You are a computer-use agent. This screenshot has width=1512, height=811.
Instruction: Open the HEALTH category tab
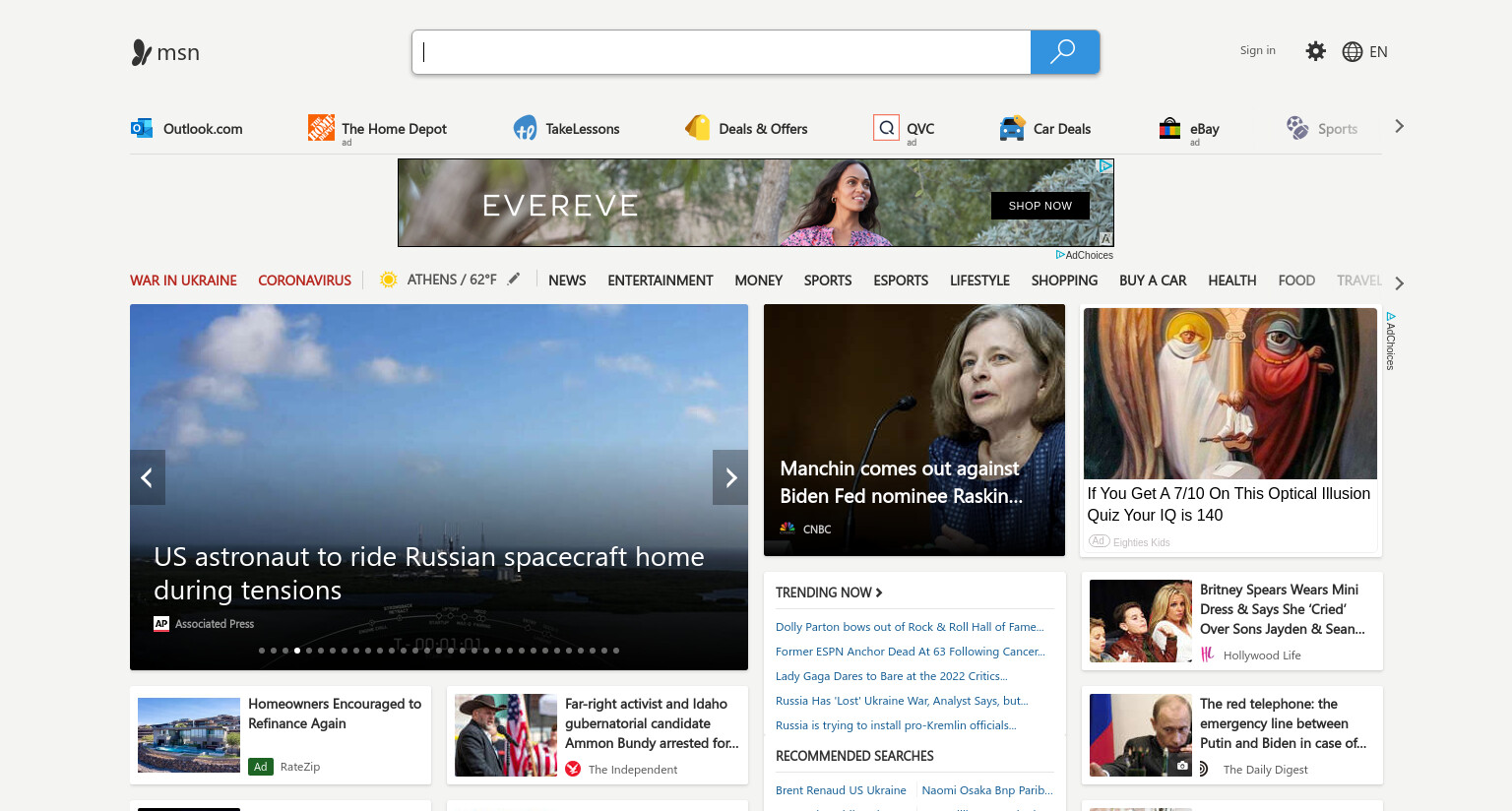(1232, 281)
